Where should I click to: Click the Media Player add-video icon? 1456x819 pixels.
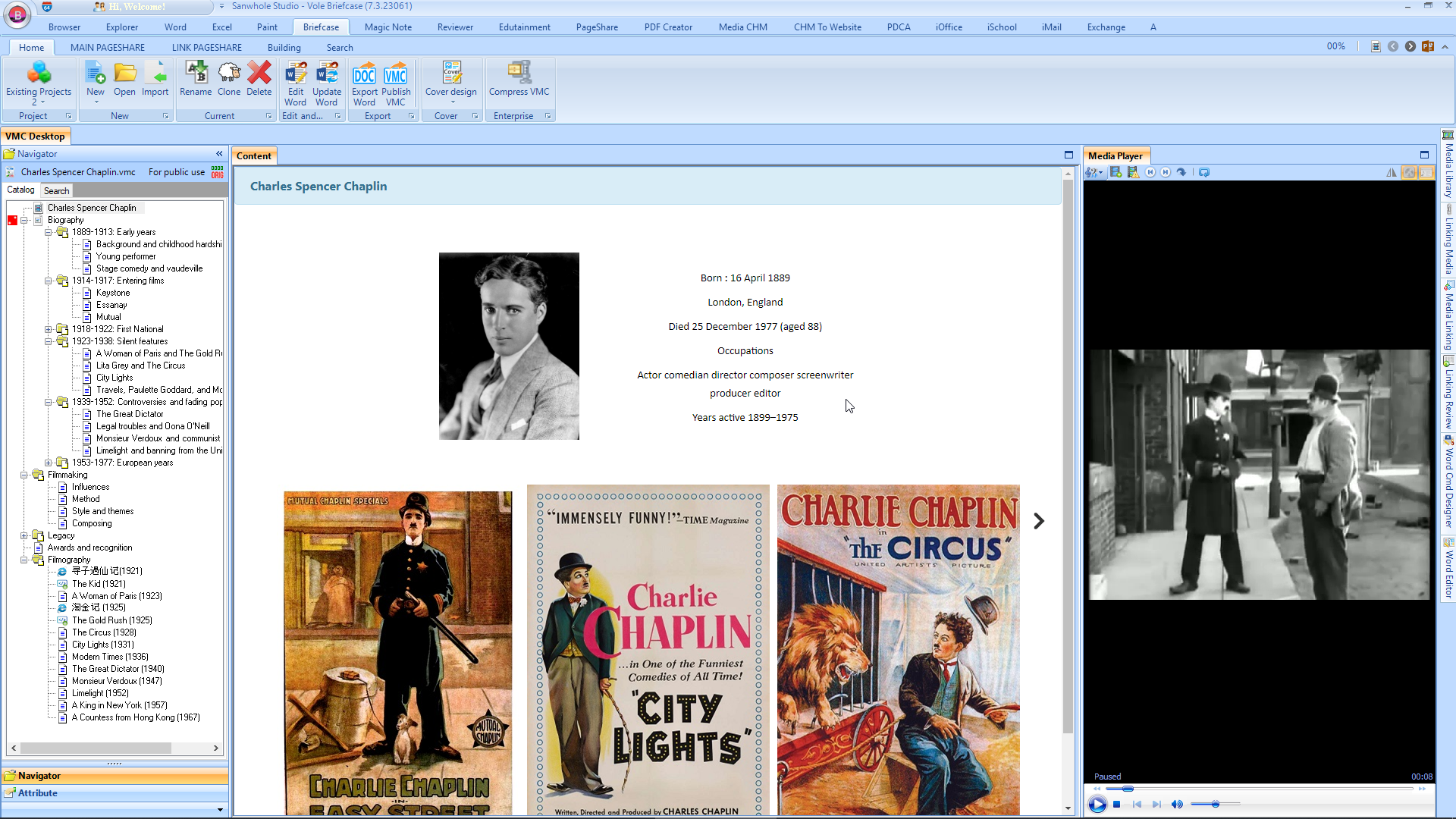1116,173
